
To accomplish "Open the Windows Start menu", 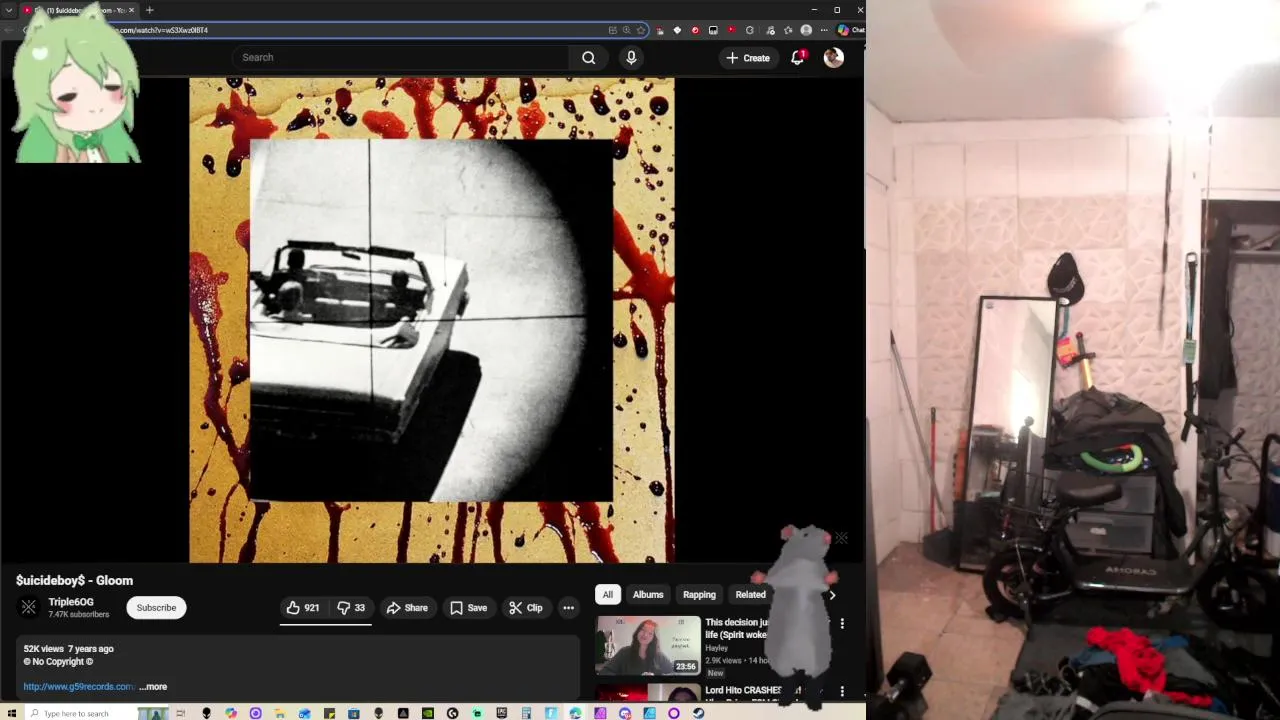I will pyautogui.click(x=11, y=713).
